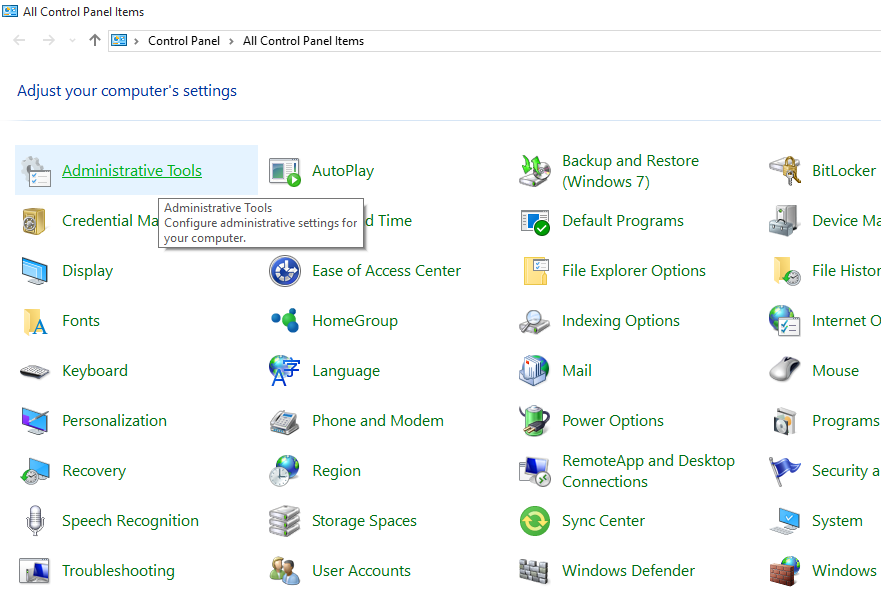This screenshot has width=881, height=599.
Task: Open the Windows Defender link
Action: [628, 571]
